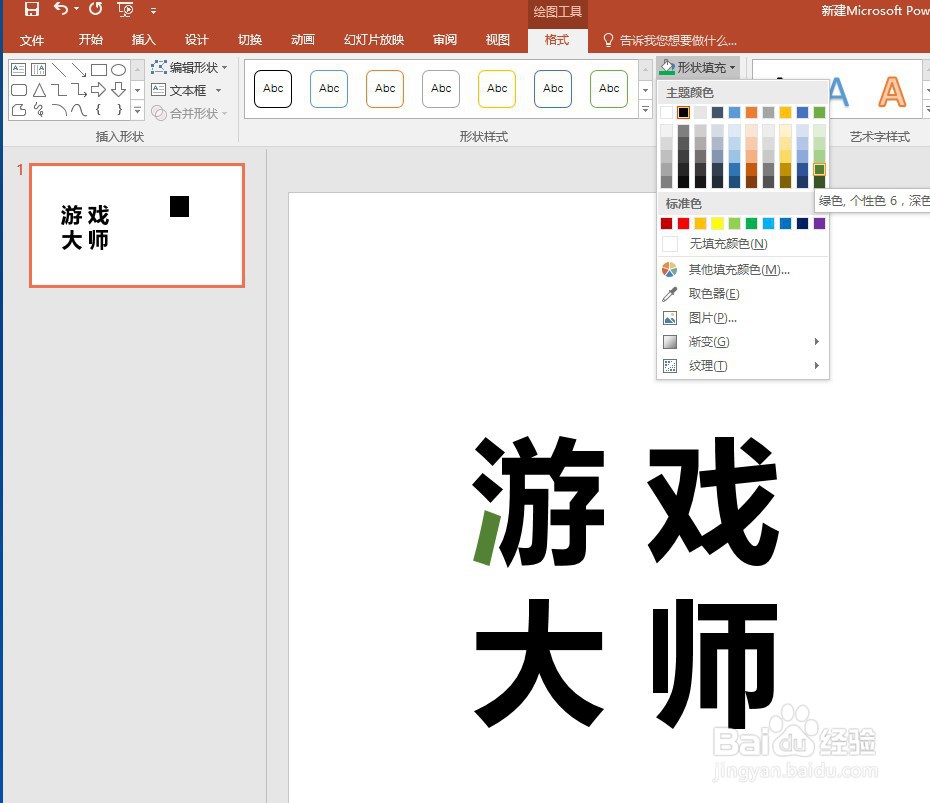Apply the green outline Abc shape style

[x=609, y=89]
